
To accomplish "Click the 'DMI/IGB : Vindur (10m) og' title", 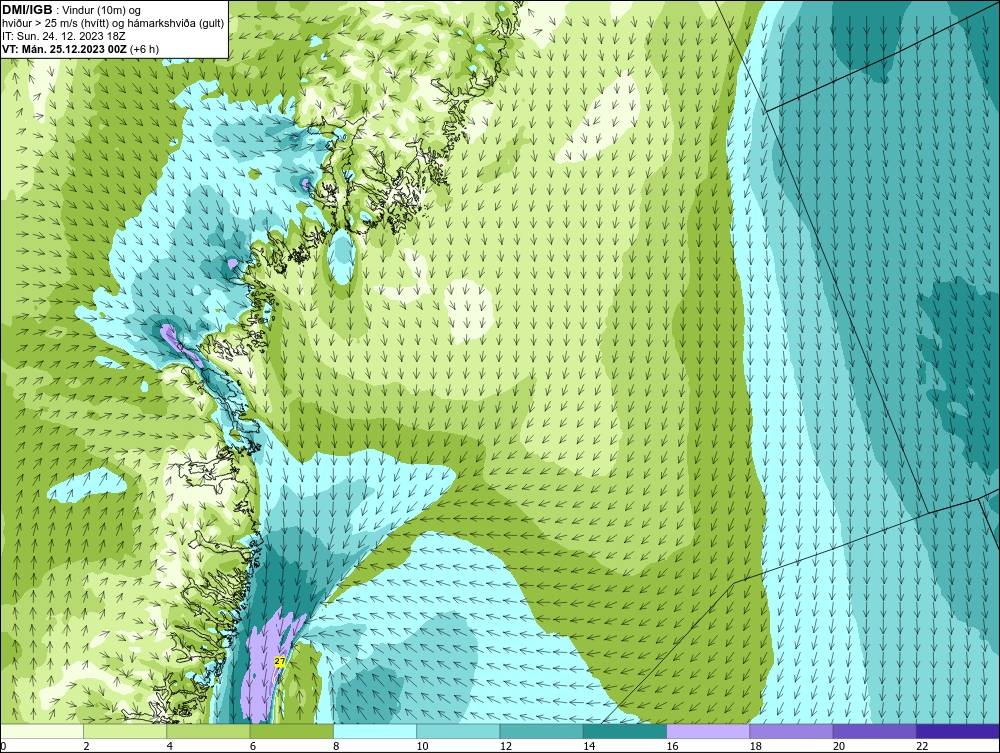I will tap(72, 10).
